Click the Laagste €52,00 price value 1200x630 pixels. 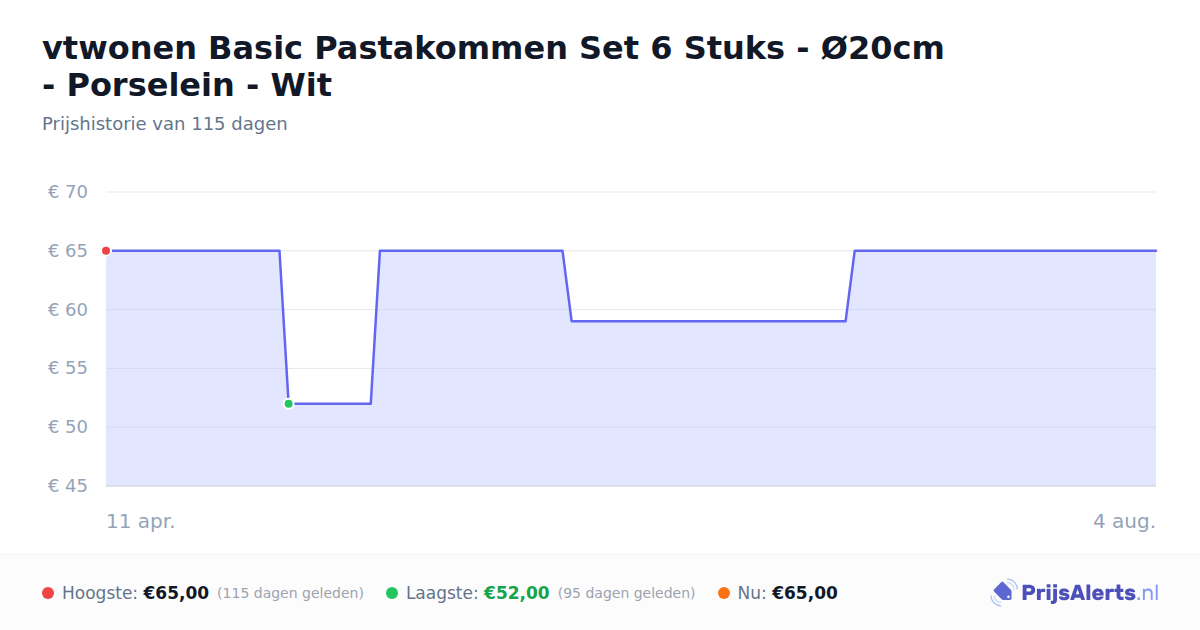click(x=517, y=593)
